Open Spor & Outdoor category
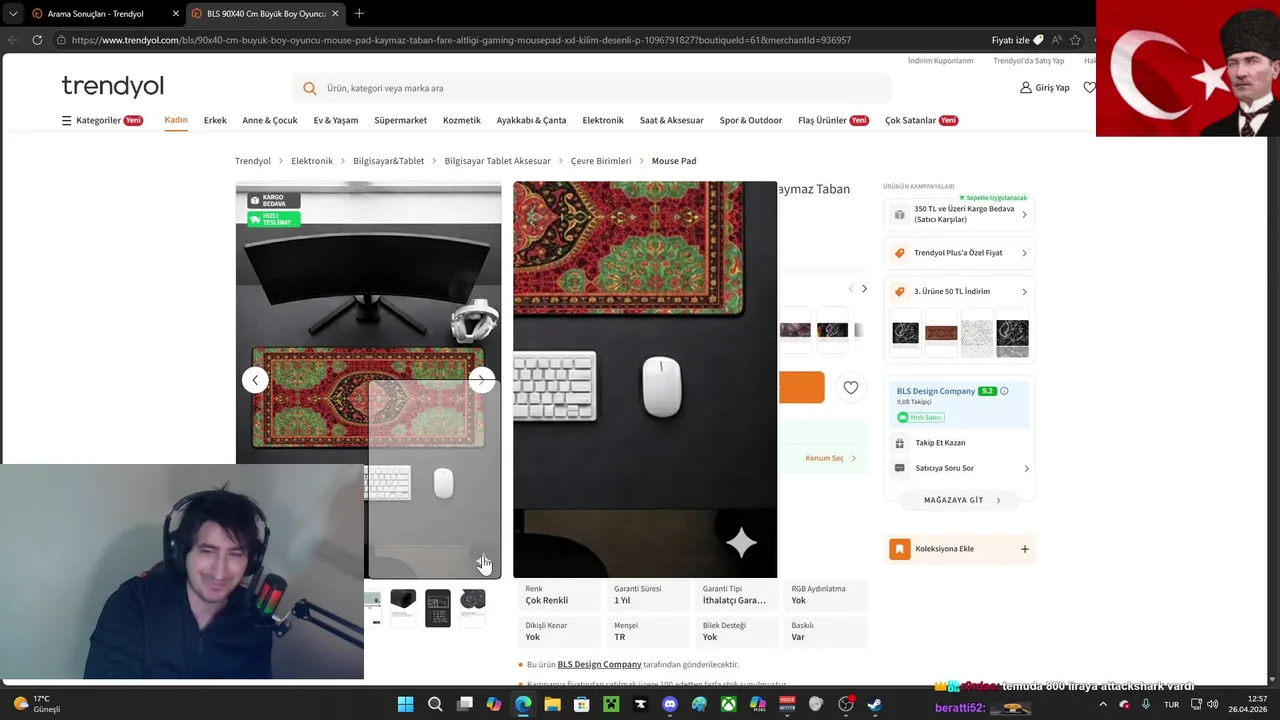1280x720 pixels. point(751,120)
